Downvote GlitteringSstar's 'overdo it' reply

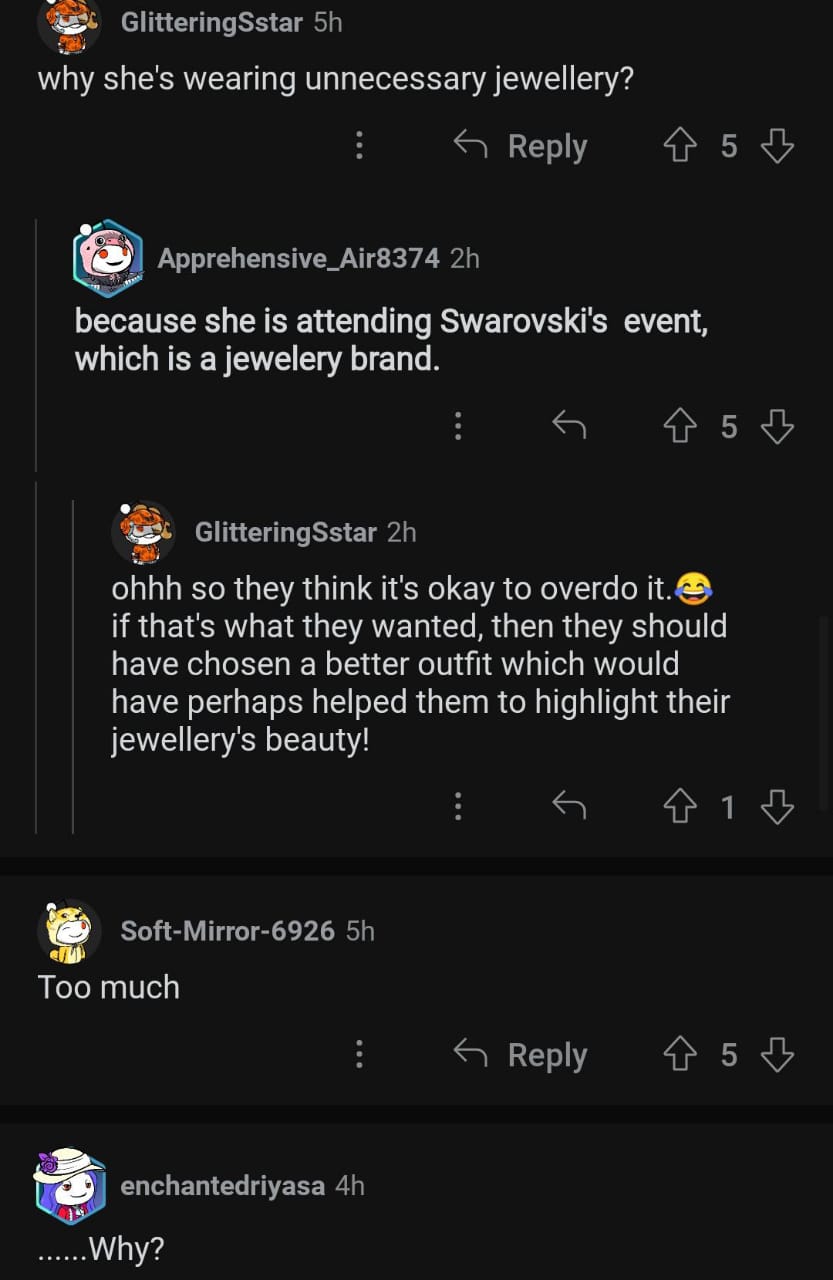click(777, 806)
